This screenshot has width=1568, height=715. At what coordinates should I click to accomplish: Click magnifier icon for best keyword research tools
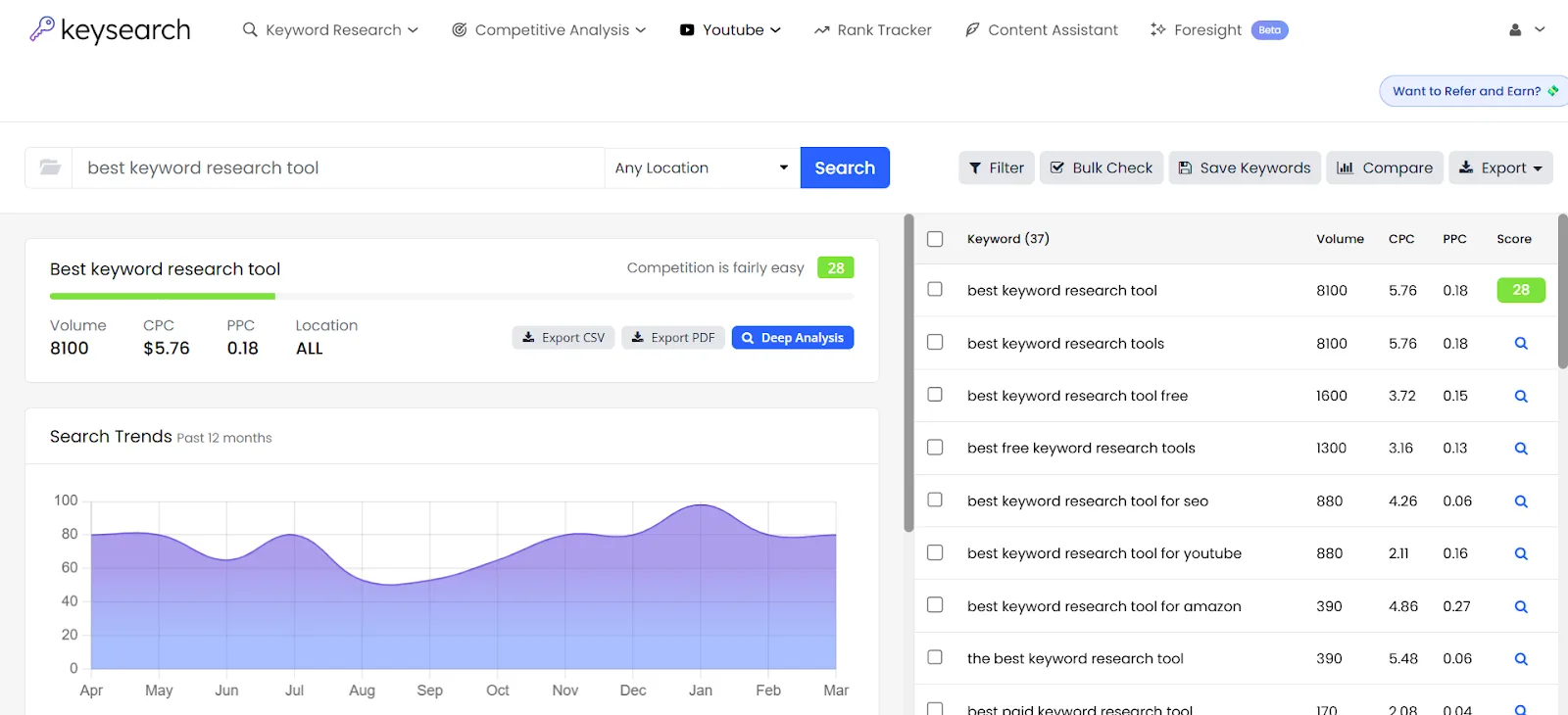coord(1521,344)
